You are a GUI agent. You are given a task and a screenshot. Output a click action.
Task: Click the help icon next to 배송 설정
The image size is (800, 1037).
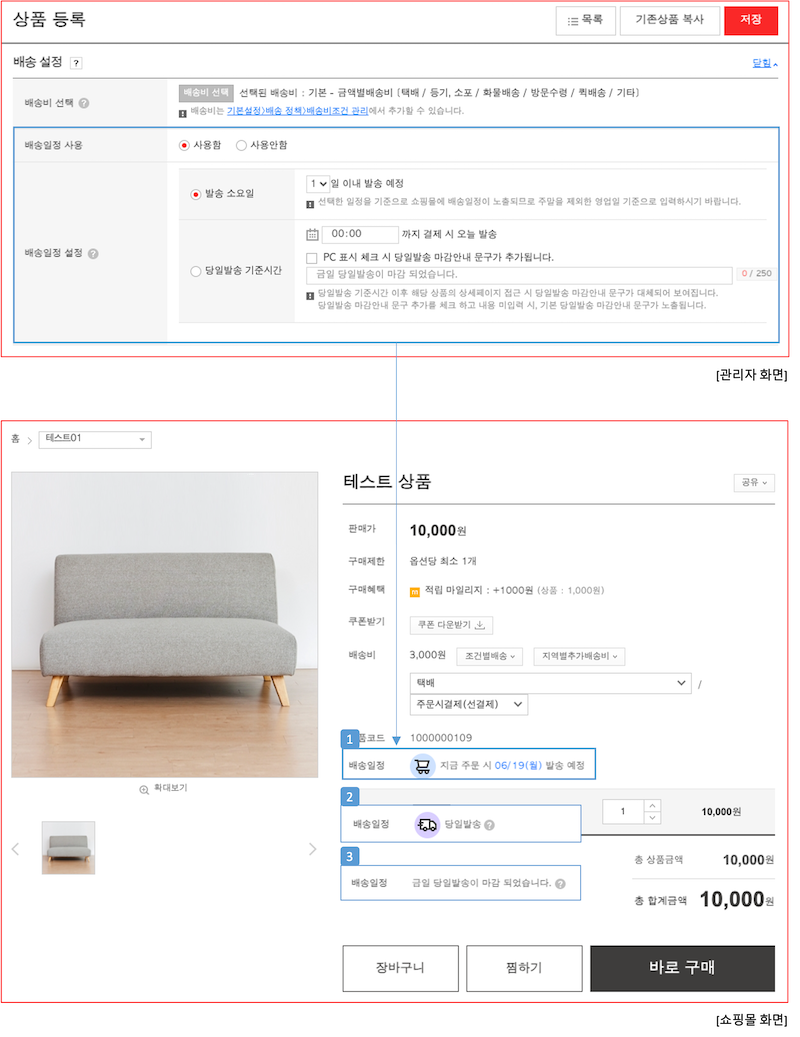[76, 63]
